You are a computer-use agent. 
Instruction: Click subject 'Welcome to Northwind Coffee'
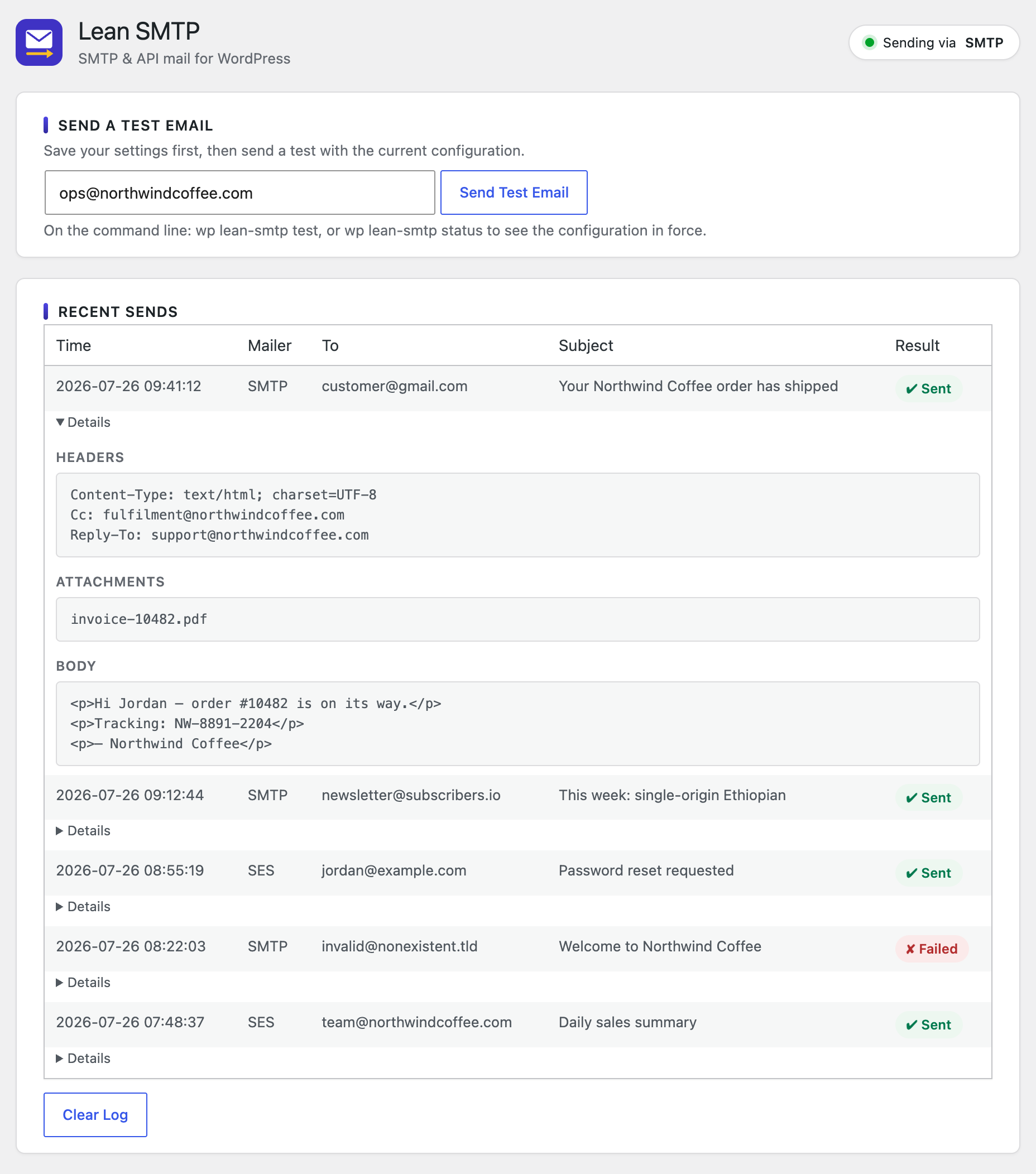(x=660, y=946)
